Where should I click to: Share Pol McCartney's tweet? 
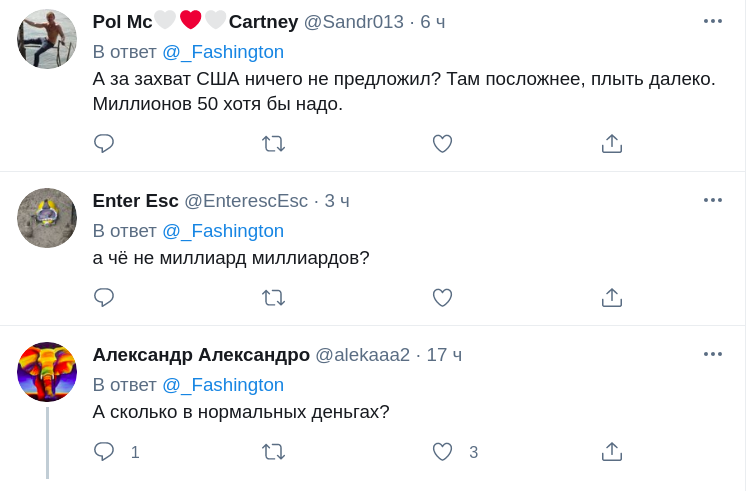(x=612, y=144)
